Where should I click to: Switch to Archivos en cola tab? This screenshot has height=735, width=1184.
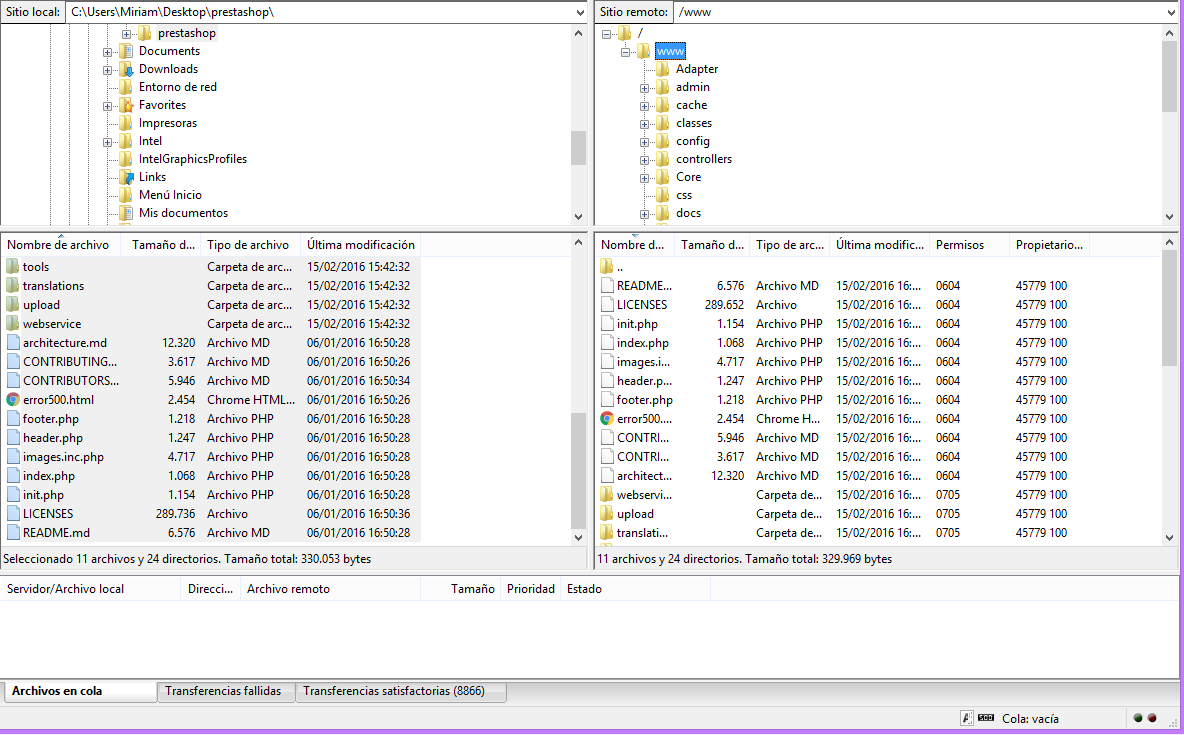pyautogui.click(x=79, y=691)
